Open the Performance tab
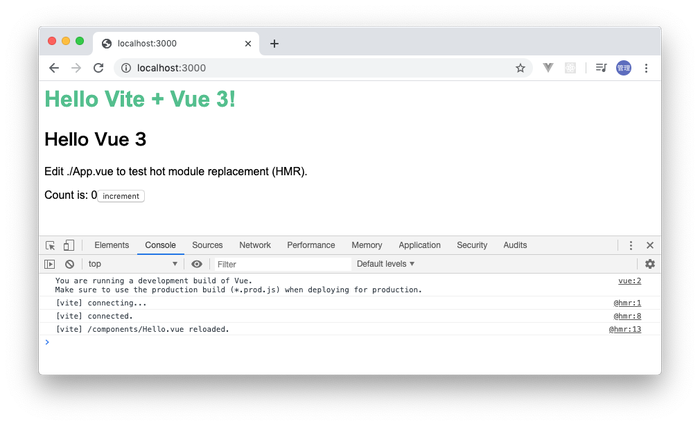 coord(311,245)
